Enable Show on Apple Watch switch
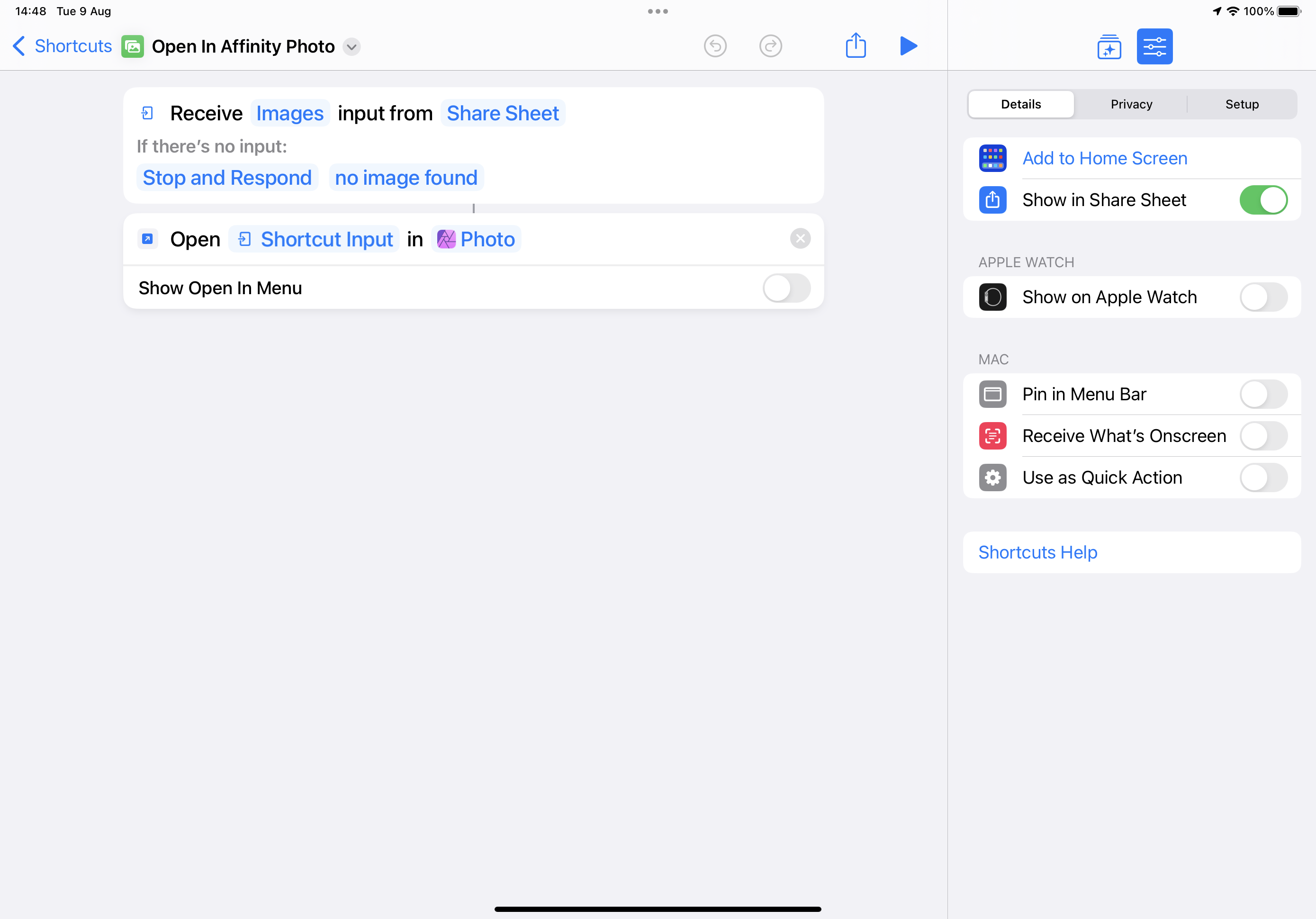This screenshot has width=1316, height=919. 1263,297
